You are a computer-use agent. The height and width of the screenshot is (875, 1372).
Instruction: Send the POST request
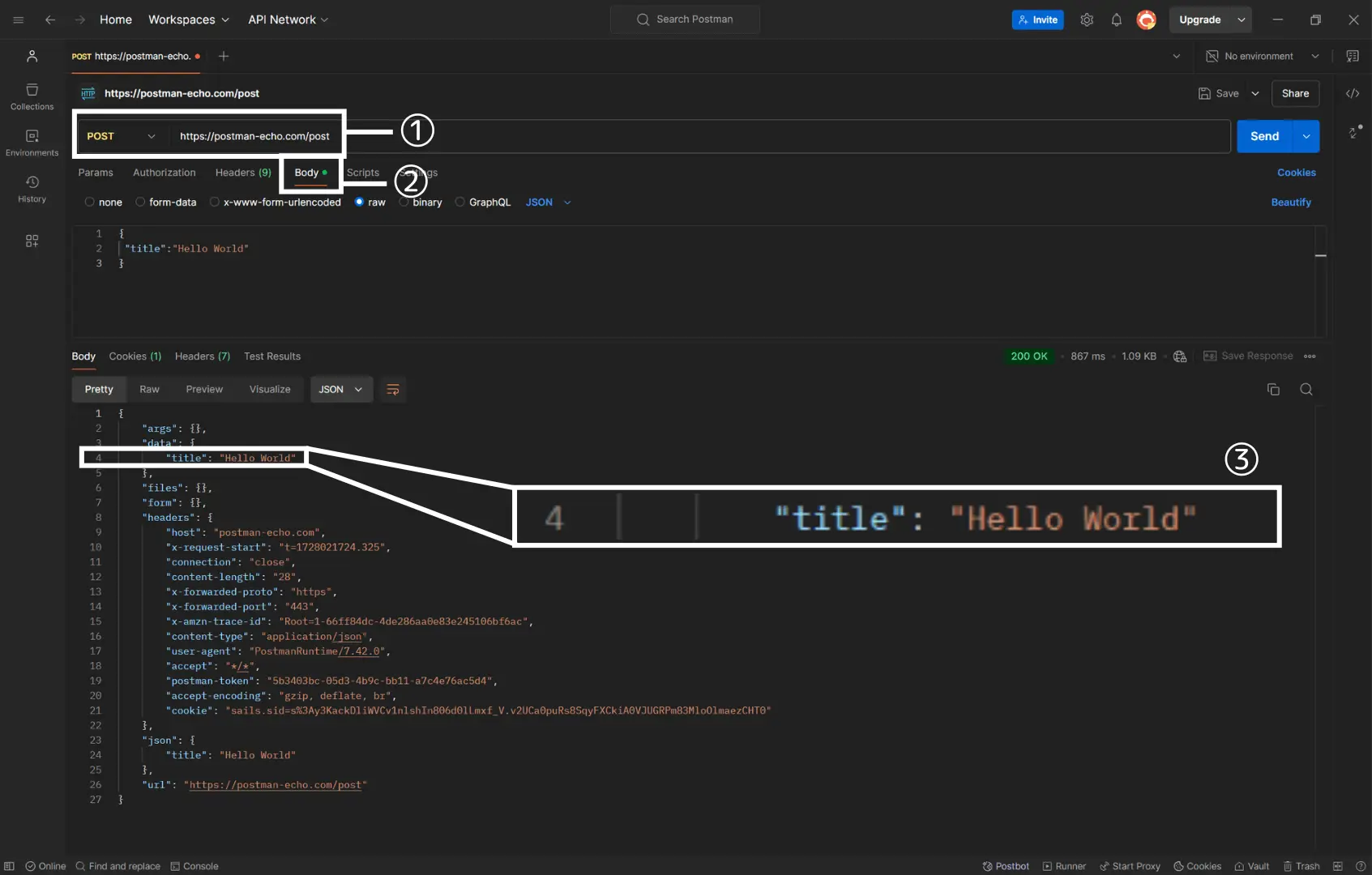(x=1265, y=136)
